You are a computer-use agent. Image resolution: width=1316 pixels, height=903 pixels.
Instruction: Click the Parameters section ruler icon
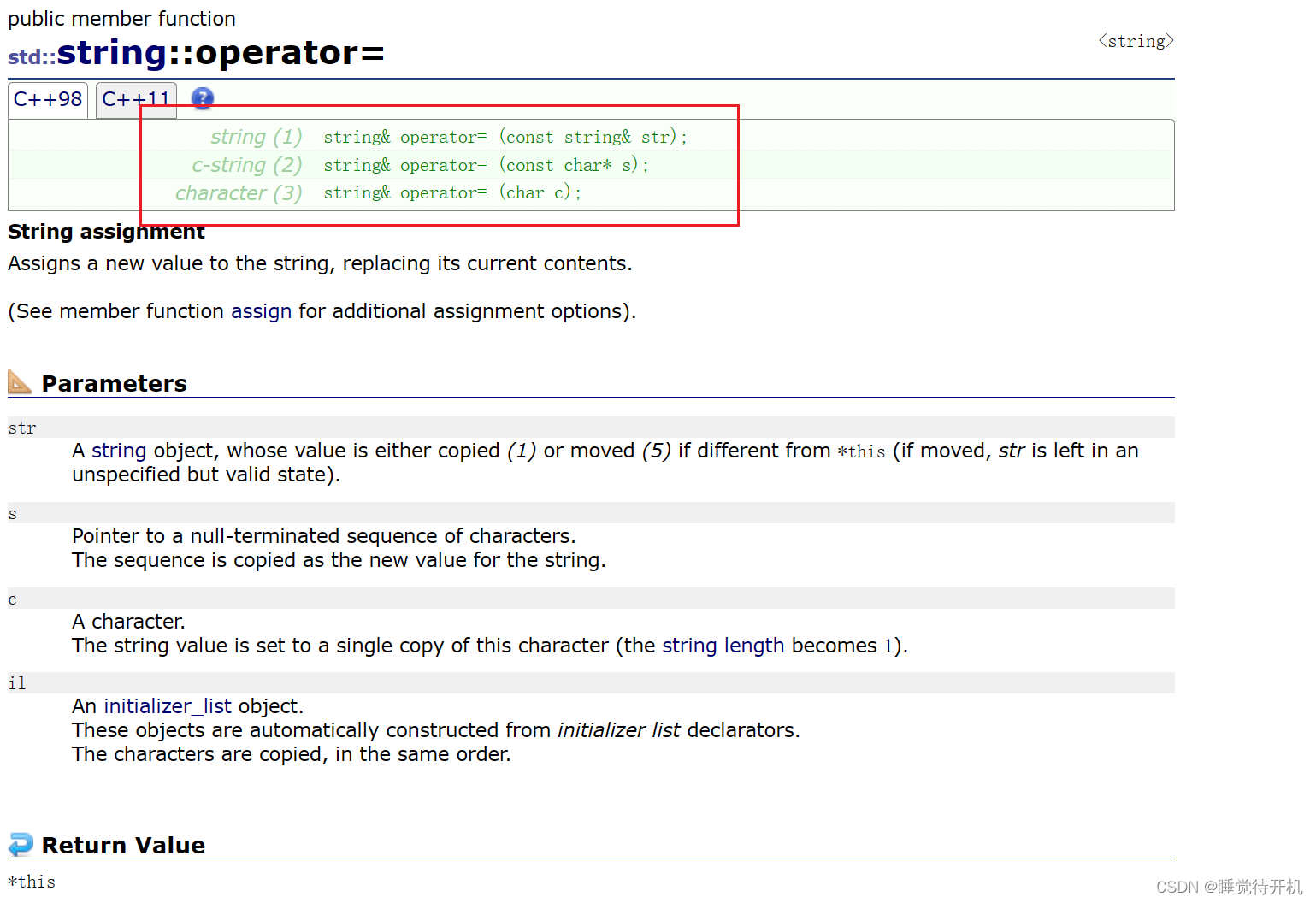pyautogui.click(x=20, y=381)
